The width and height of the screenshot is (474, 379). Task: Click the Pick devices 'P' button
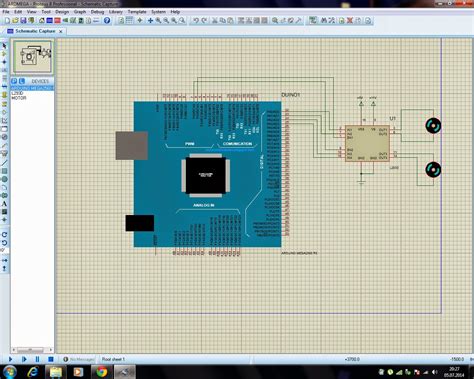(x=14, y=81)
